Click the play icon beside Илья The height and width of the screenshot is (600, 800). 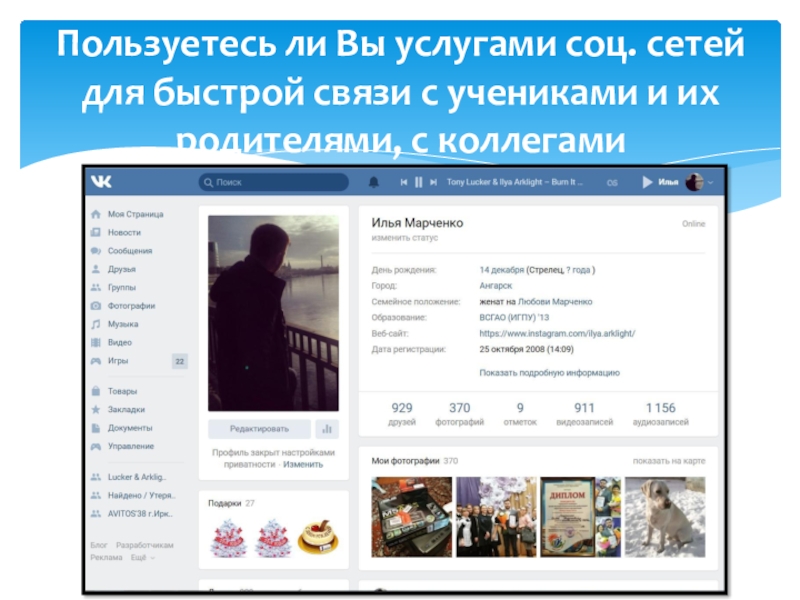tap(647, 182)
